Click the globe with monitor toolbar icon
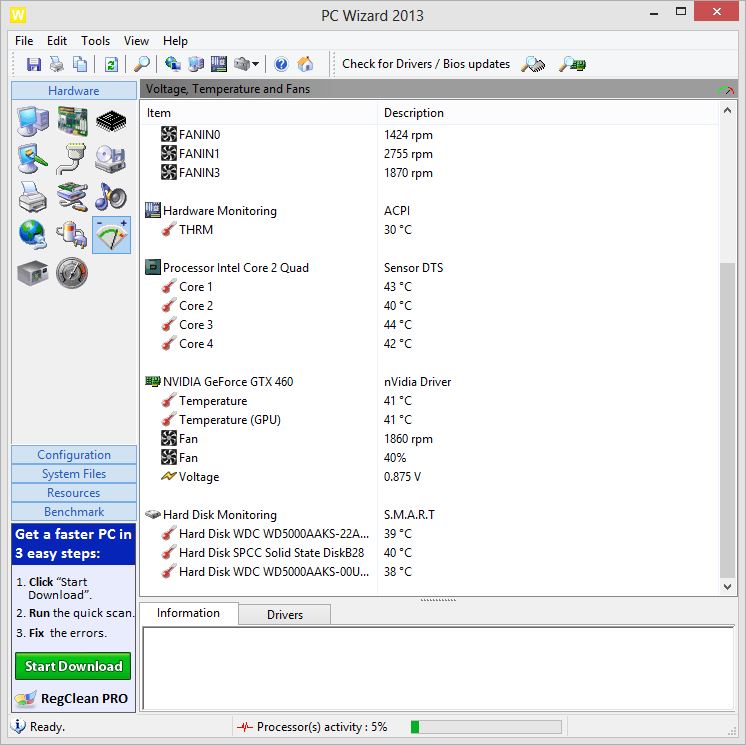The width and height of the screenshot is (746, 745). pyautogui.click(x=173, y=64)
